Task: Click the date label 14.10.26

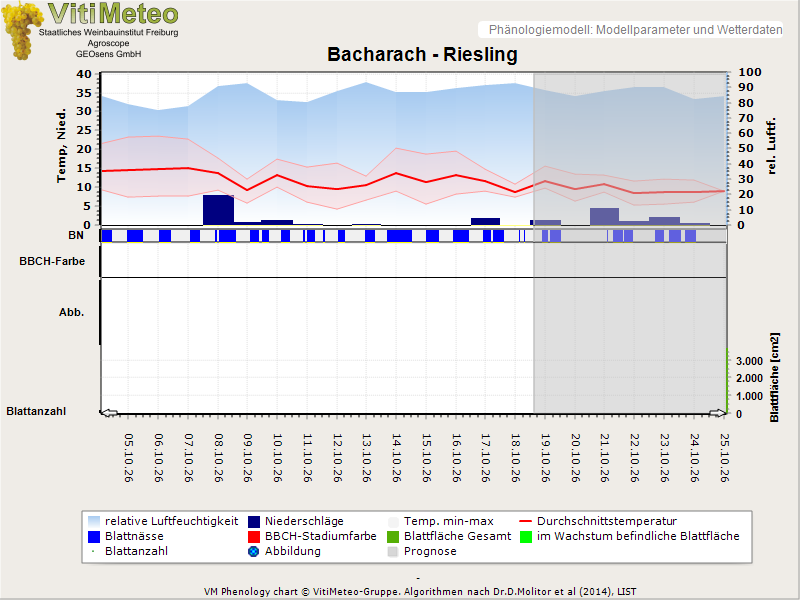Action: pyautogui.click(x=396, y=458)
